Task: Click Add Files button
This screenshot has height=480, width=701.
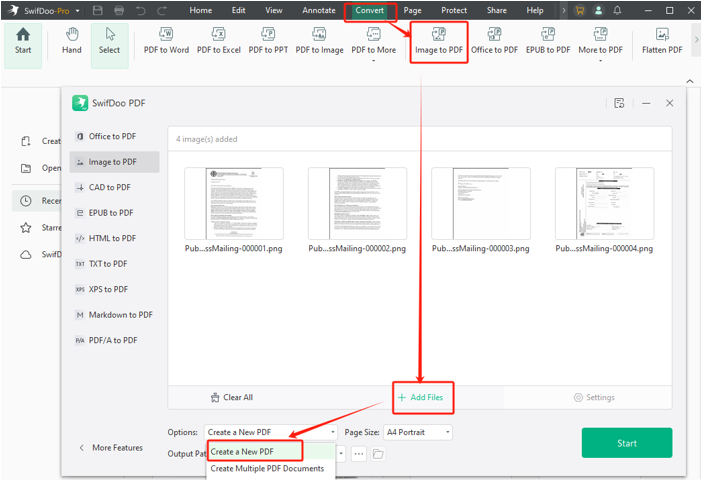Action: [x=421, y=397]
